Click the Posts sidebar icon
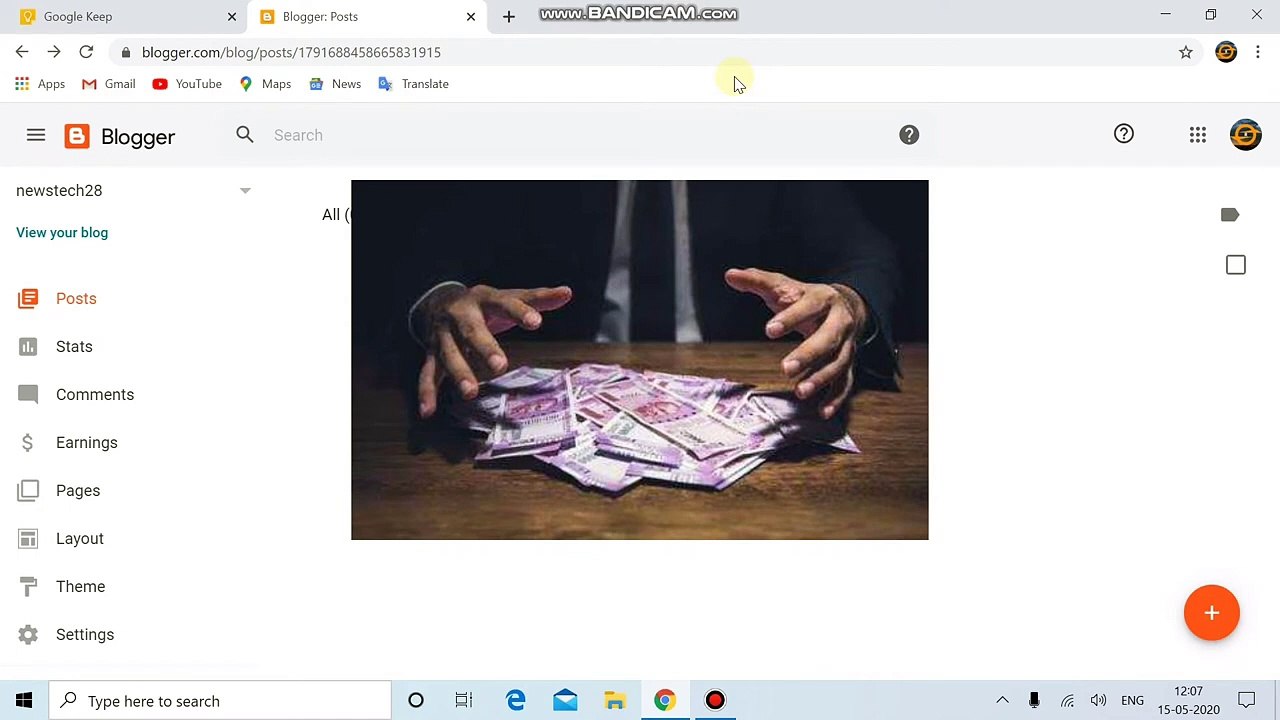 tap(28, 298)
